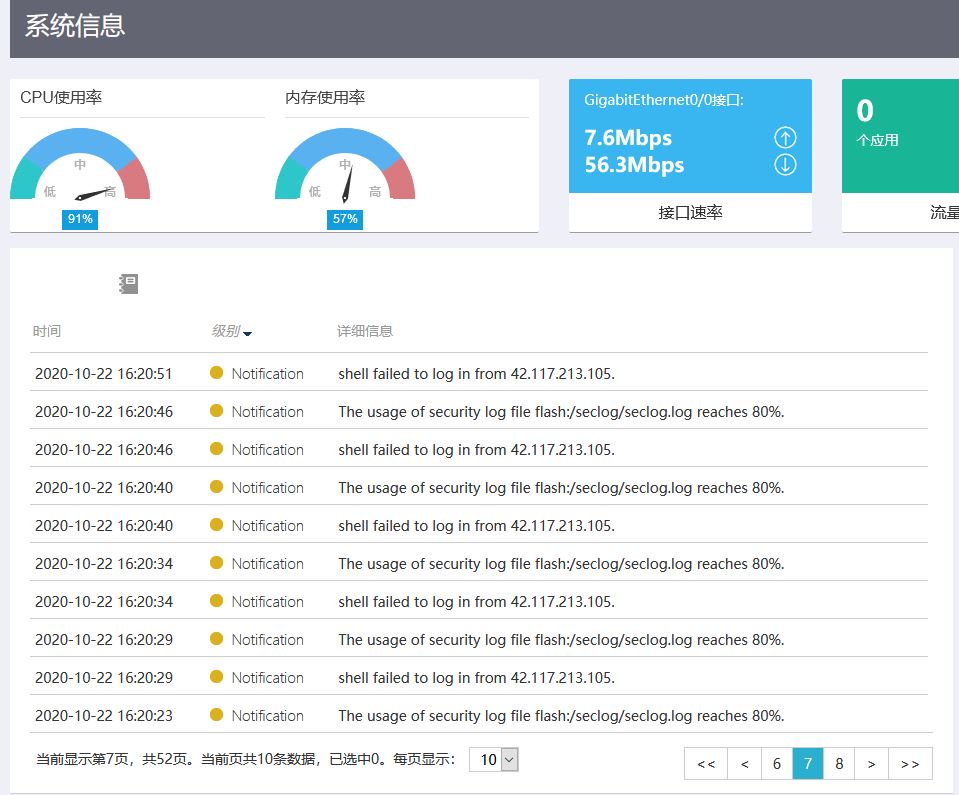
Task: Go to page 6 of logs
Action: 777,763
